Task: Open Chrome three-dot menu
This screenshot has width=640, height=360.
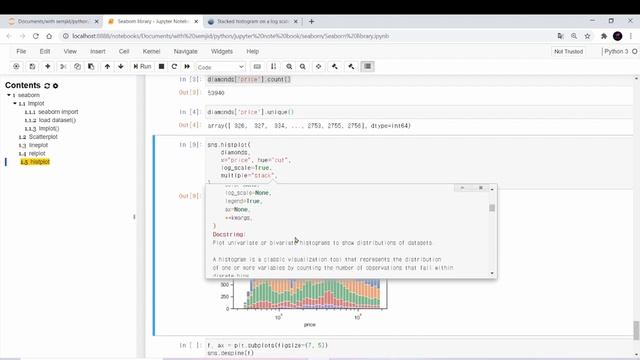Action: click(631, 36)
